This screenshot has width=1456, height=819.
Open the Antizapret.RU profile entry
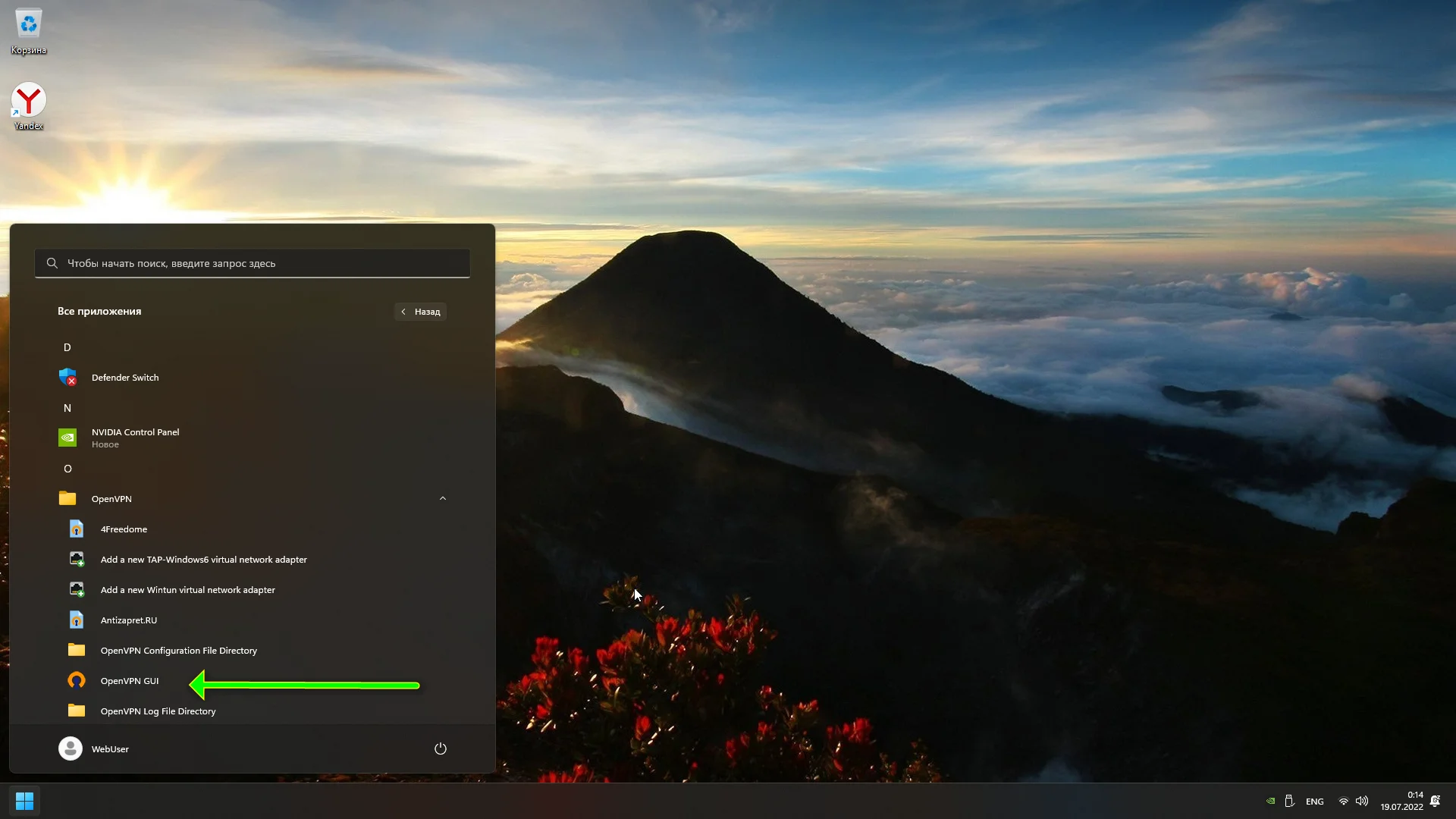pos(128,620)
